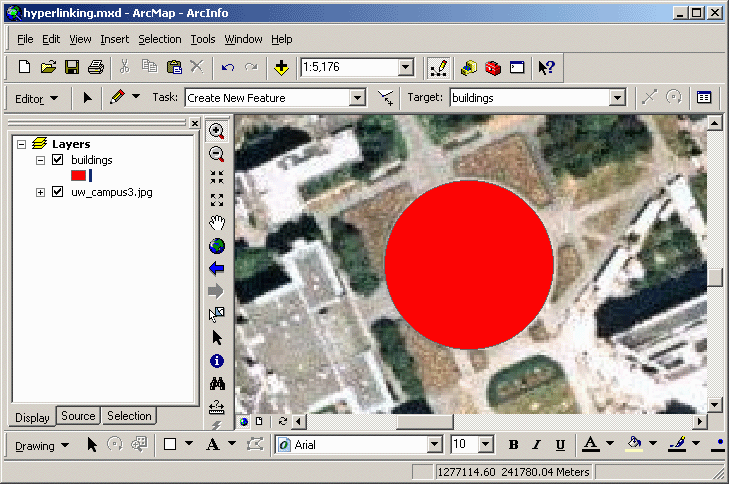Open the Find binoculars tool
This screenshot has width=729, height=484.
coord(216,384)
